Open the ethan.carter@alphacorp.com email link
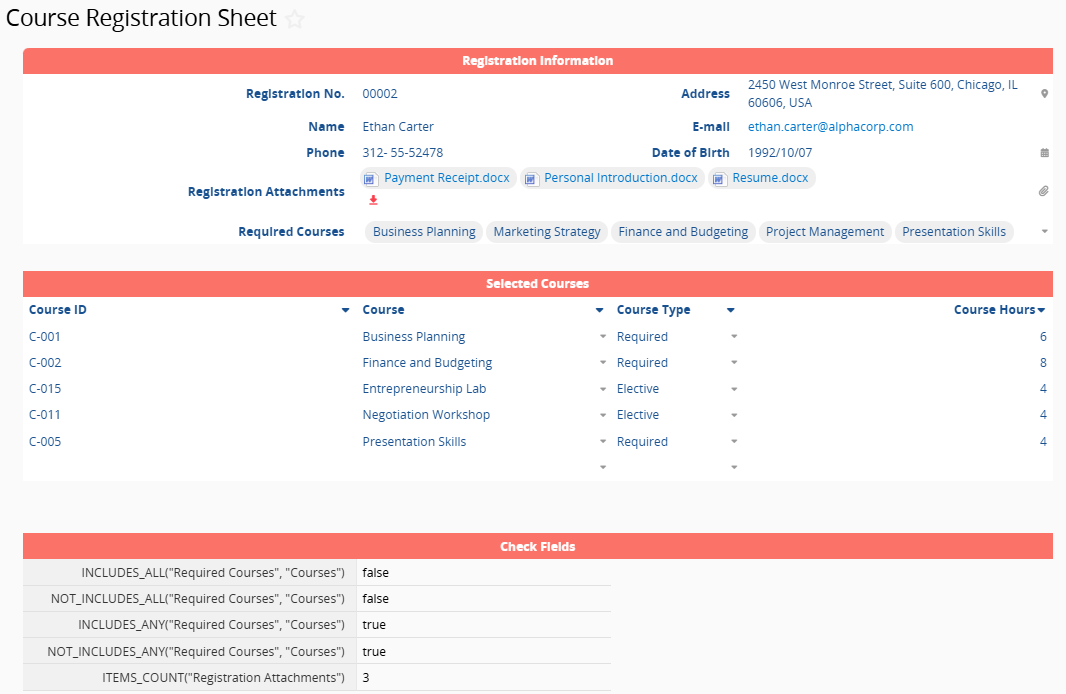1066x694 pixels. point(830,127)
